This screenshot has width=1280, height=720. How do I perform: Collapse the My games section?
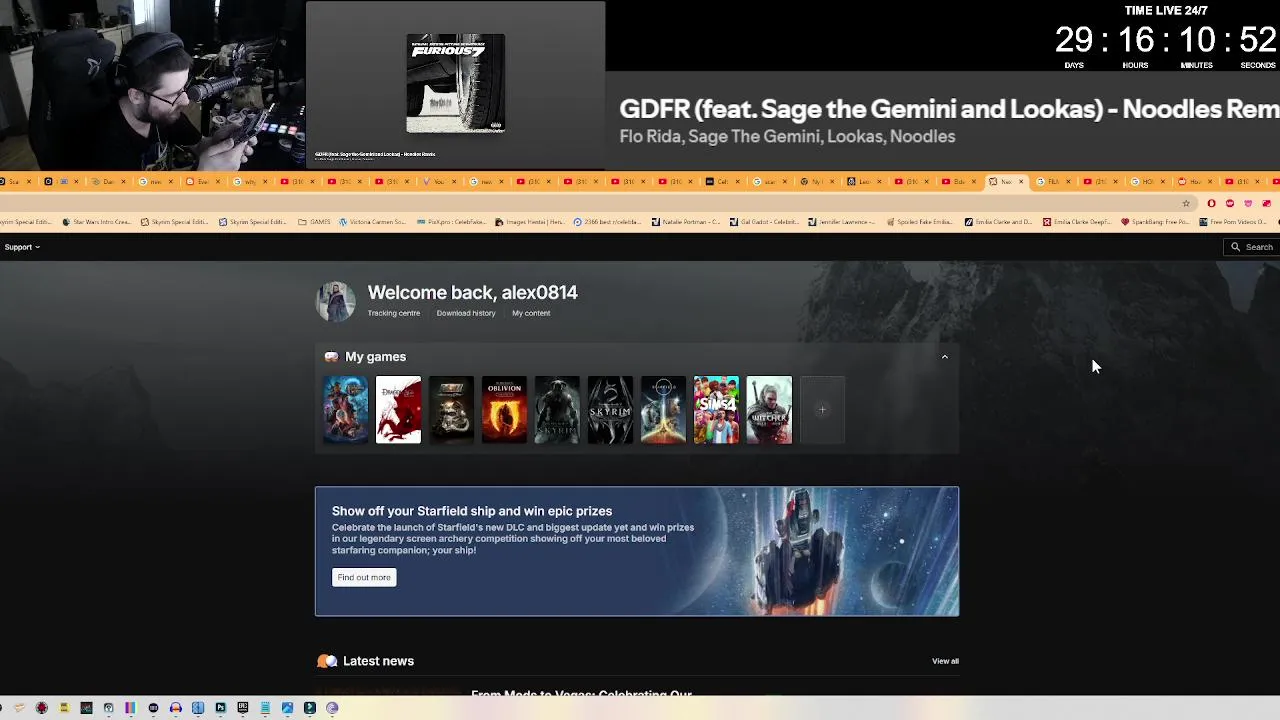coord(944,357)
